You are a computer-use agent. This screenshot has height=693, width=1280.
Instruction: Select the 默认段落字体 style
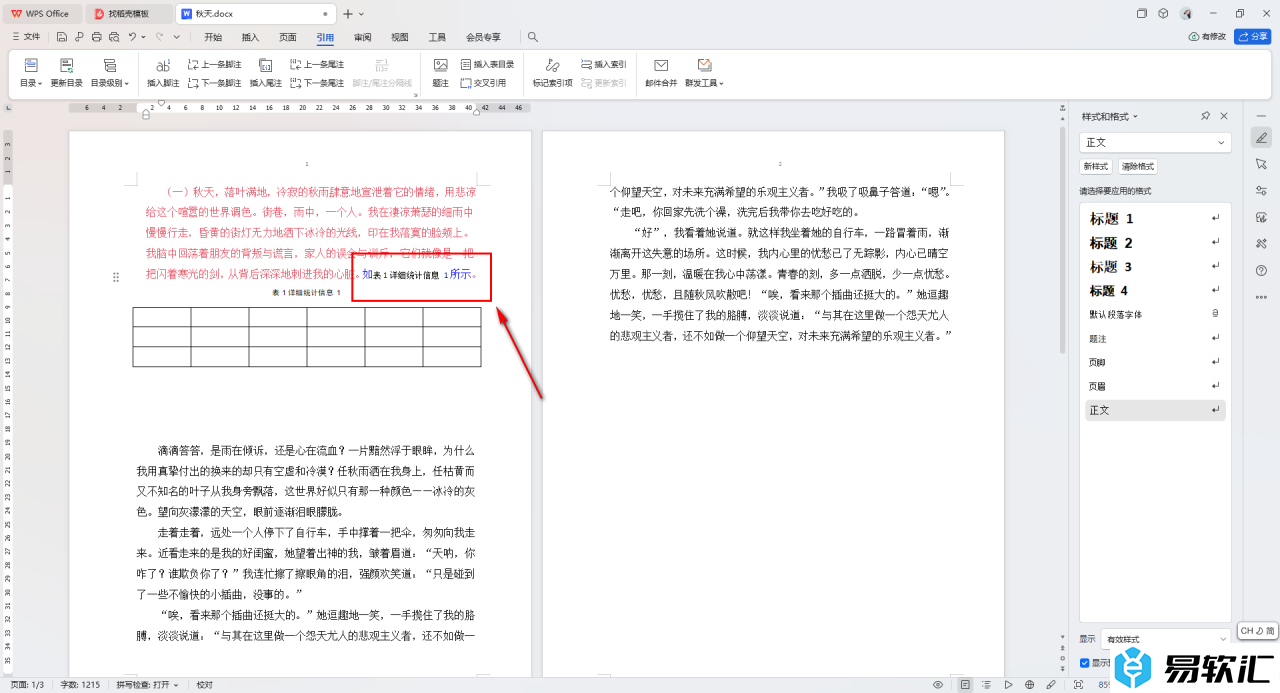[x=1155, y=314]
